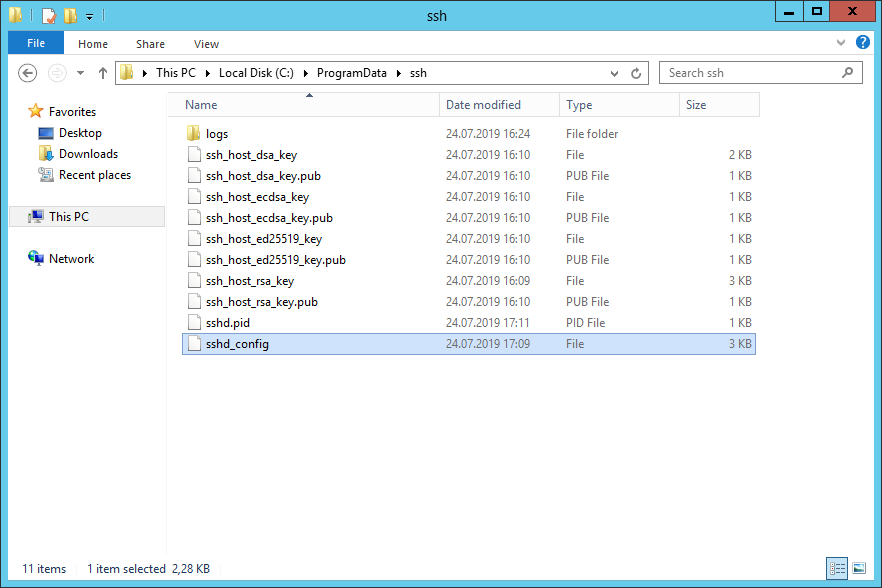Keep Details view enabled via status bar toggle
The width and height of the screenshot is (882, 588).
pyautogui.click(x=837, y=568)
